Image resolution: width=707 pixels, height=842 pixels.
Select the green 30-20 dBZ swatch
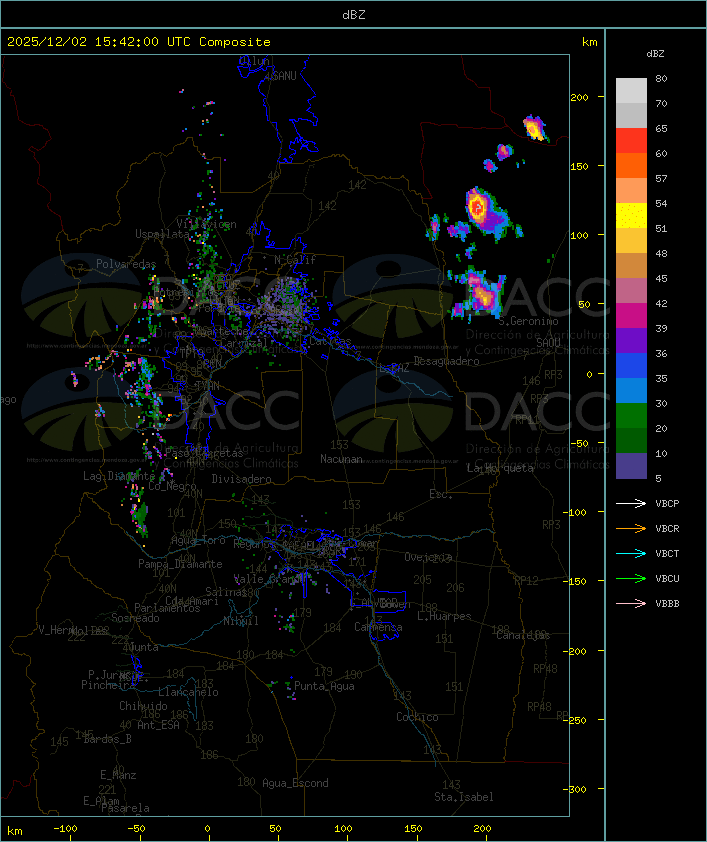coord(631,416)
